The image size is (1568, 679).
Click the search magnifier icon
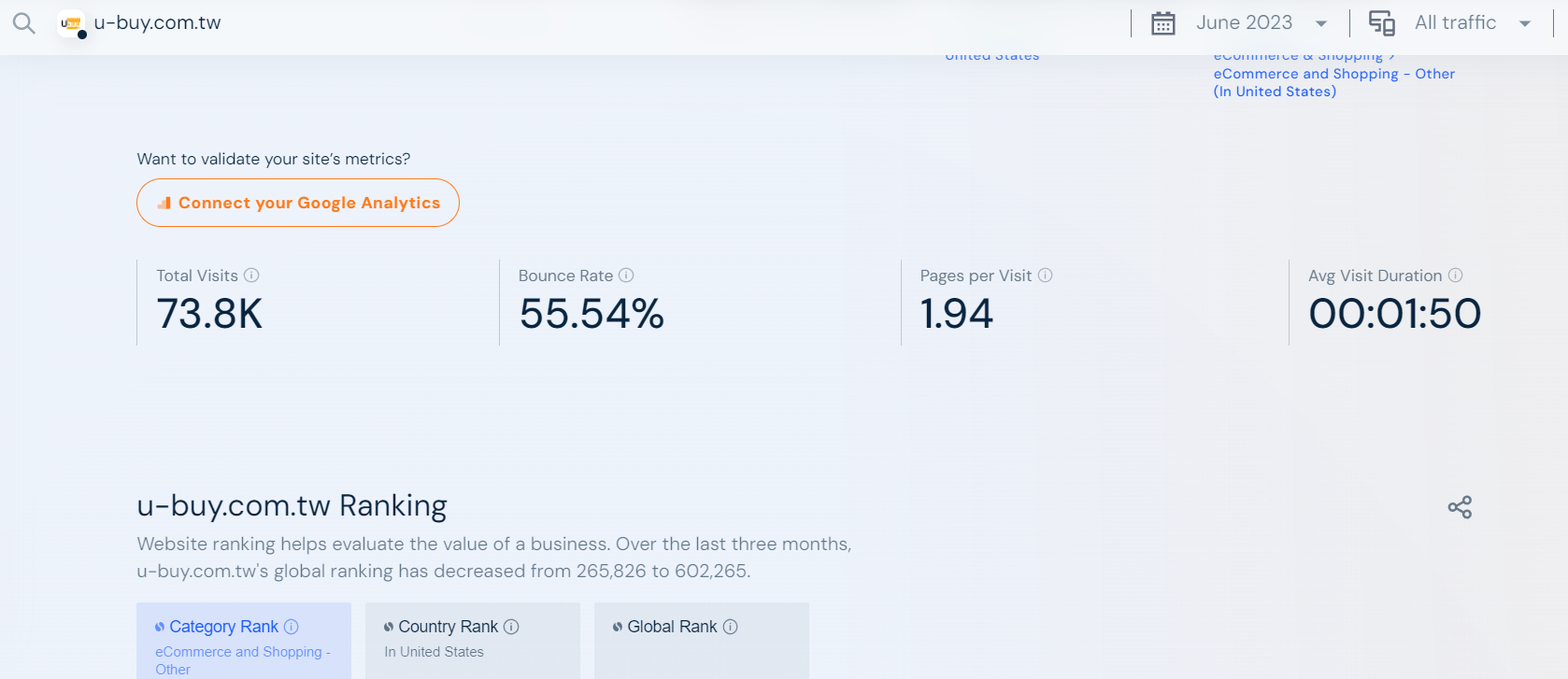click(23, 23)
